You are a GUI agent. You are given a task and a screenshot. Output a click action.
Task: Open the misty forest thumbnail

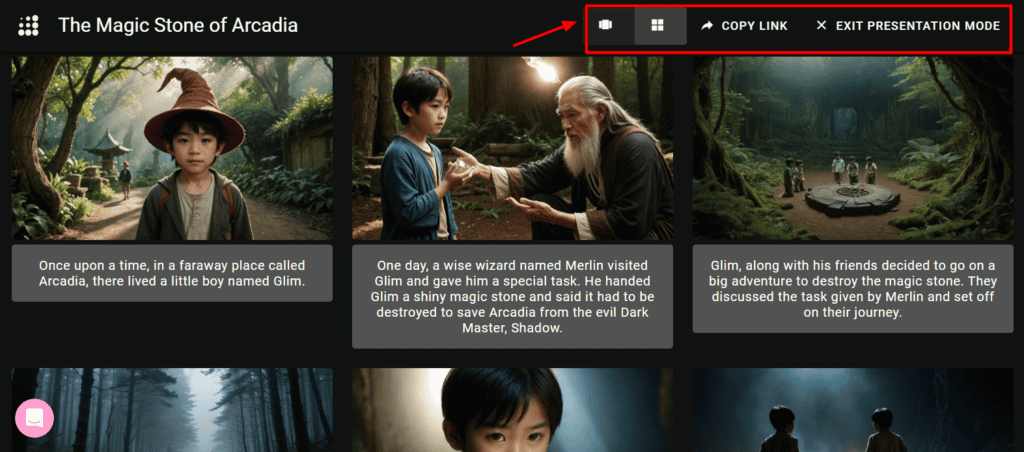coord(172,410)
